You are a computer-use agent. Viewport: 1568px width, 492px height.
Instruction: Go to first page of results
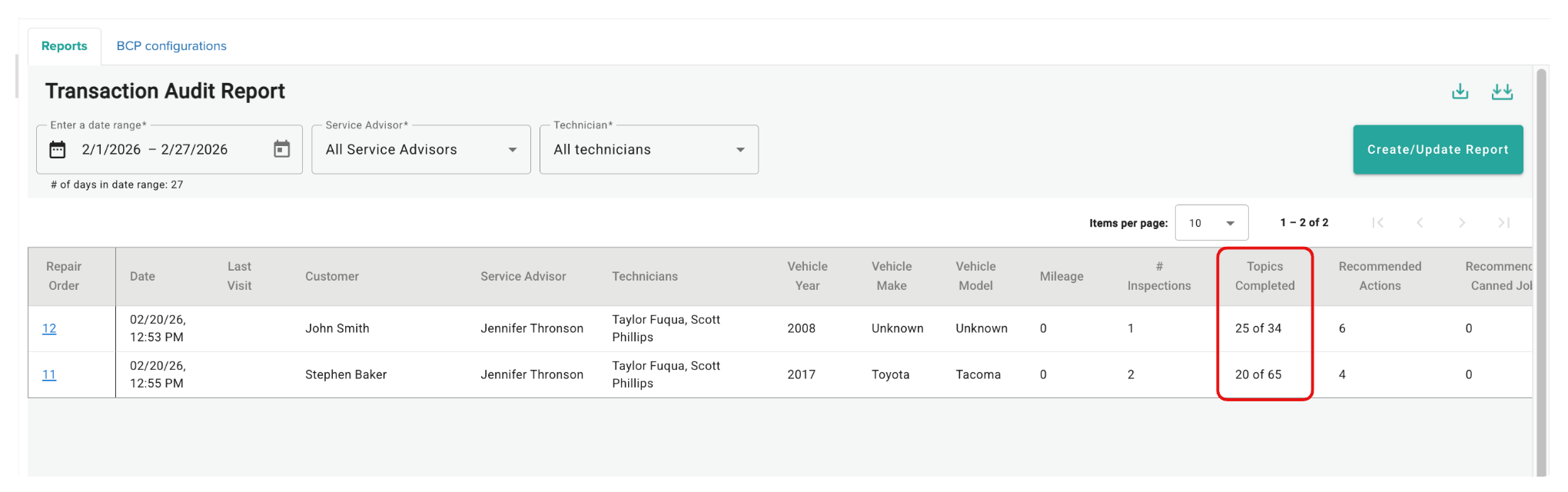[x=1377, y=223]
